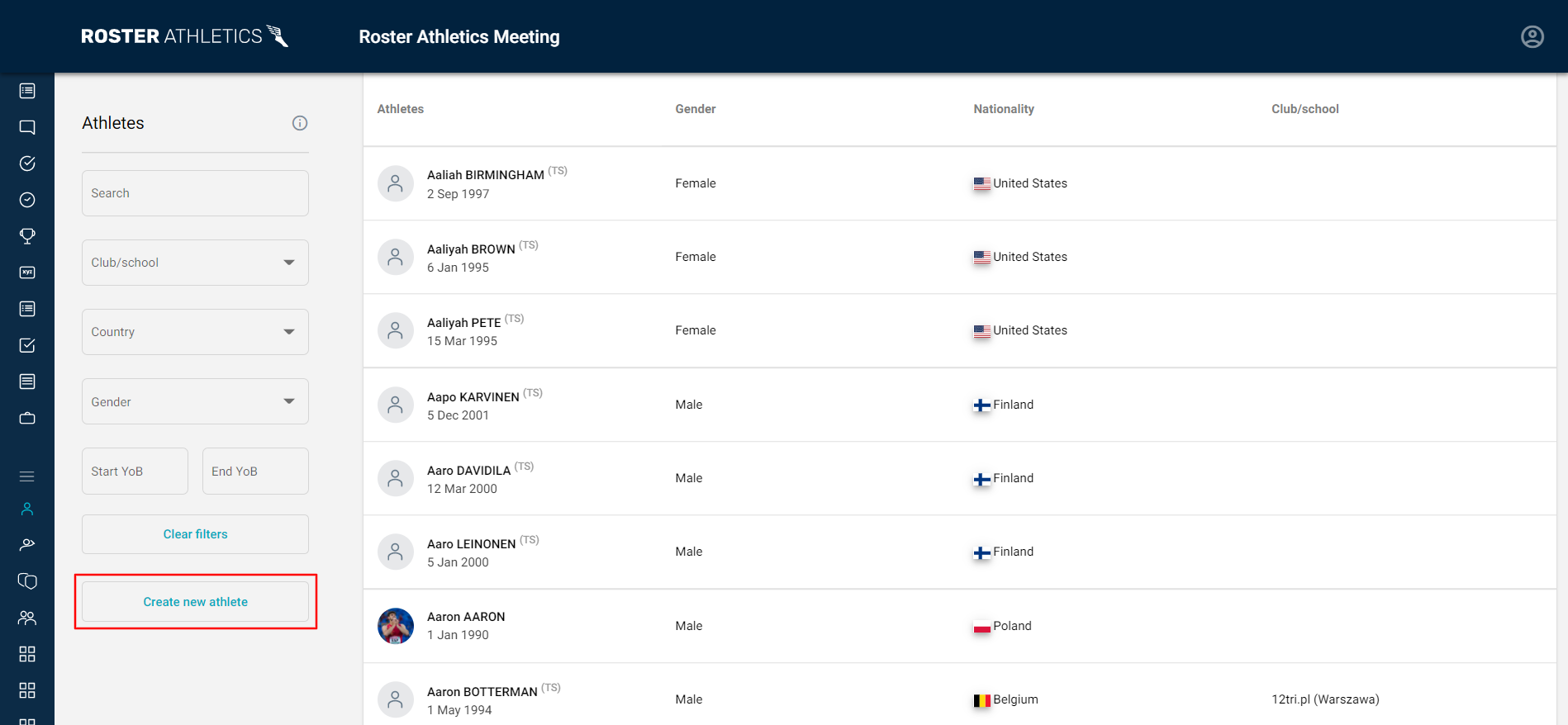The width and height of the screenshot is (1568, 725).
Task: Click the circle checkmark with open edge icon
Action: click(x=27, y=163)
